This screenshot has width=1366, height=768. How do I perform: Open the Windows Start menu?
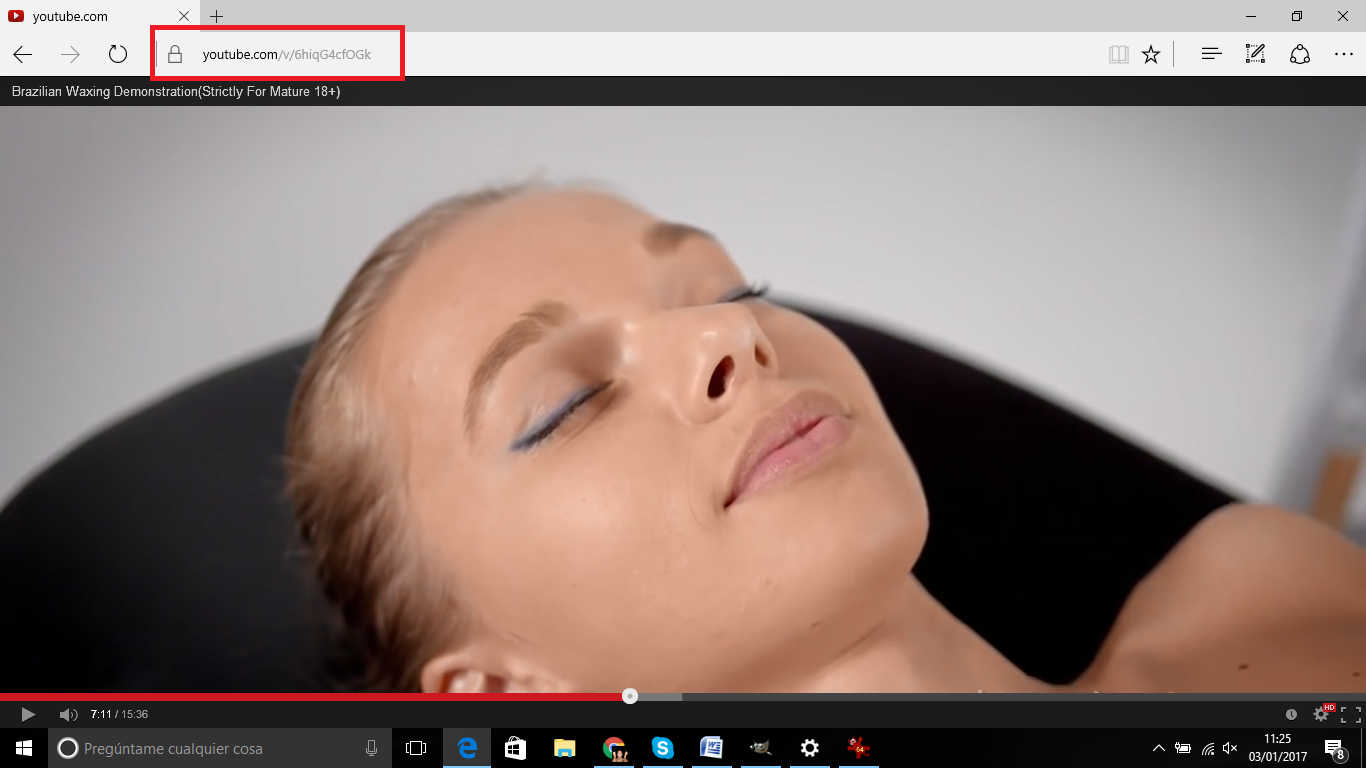24,748
